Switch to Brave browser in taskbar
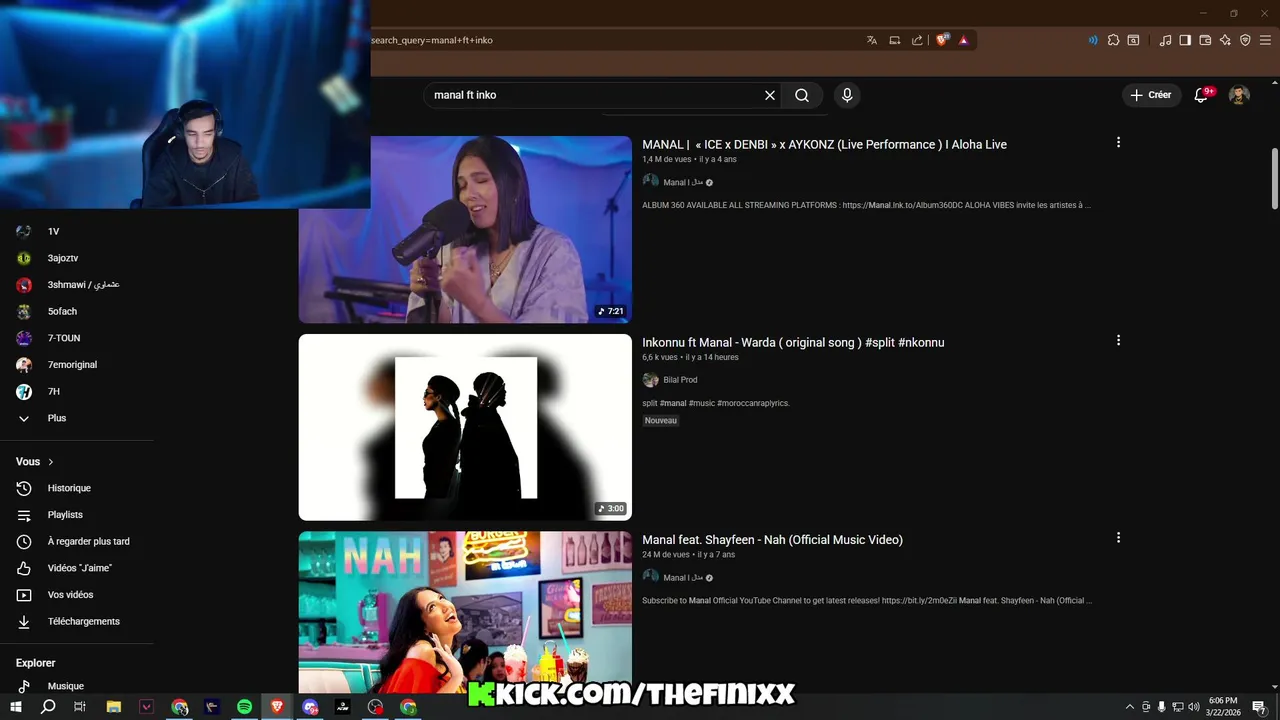This screenshot has height=720, width=1280. [277, 707]
